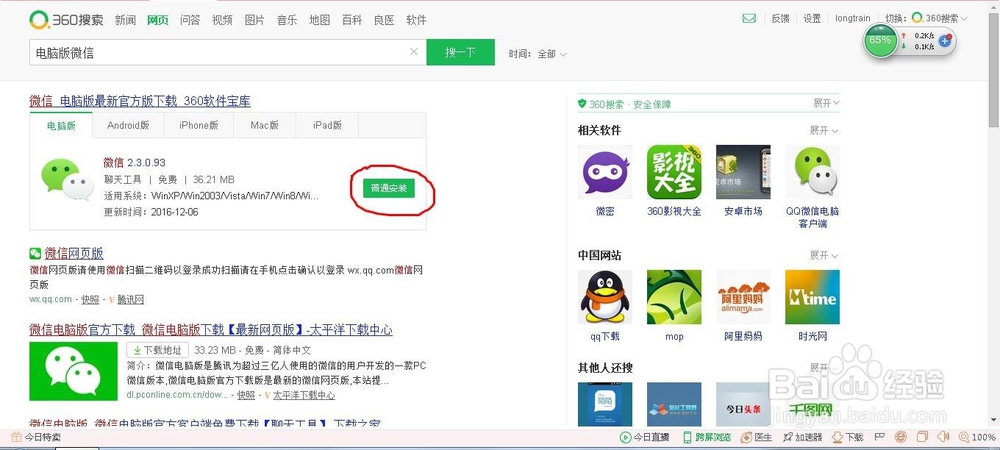Open the mop site icon

674,297
